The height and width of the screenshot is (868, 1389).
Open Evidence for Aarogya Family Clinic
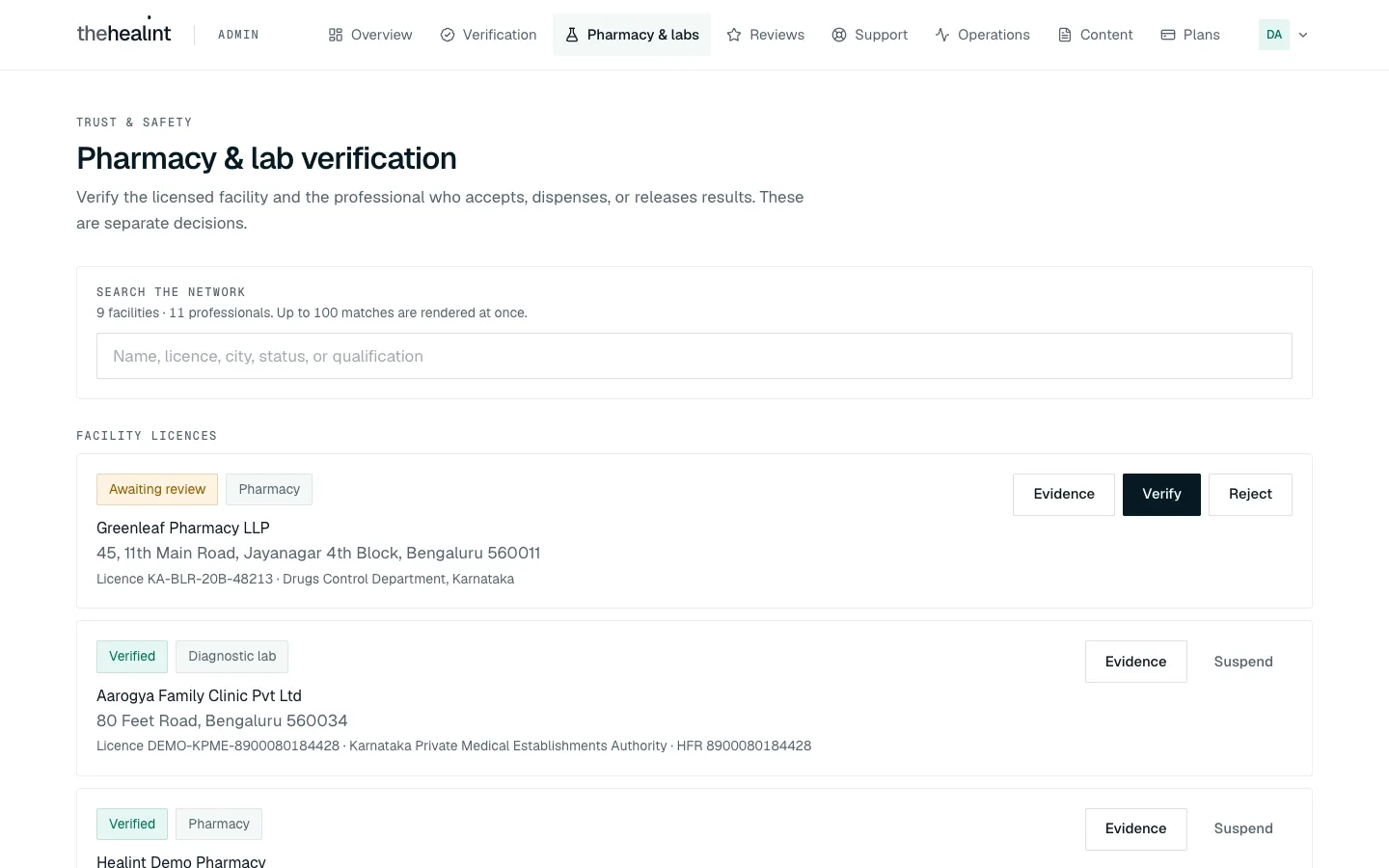pyautogui.click(x=1136, y=662)
